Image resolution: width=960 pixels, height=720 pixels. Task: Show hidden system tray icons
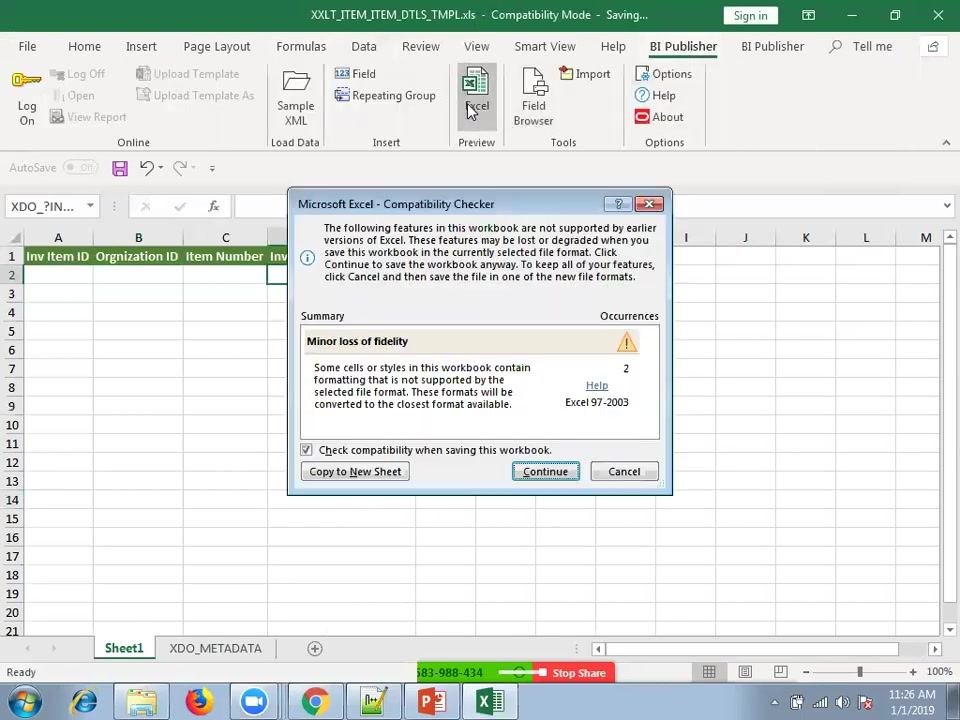774,702
